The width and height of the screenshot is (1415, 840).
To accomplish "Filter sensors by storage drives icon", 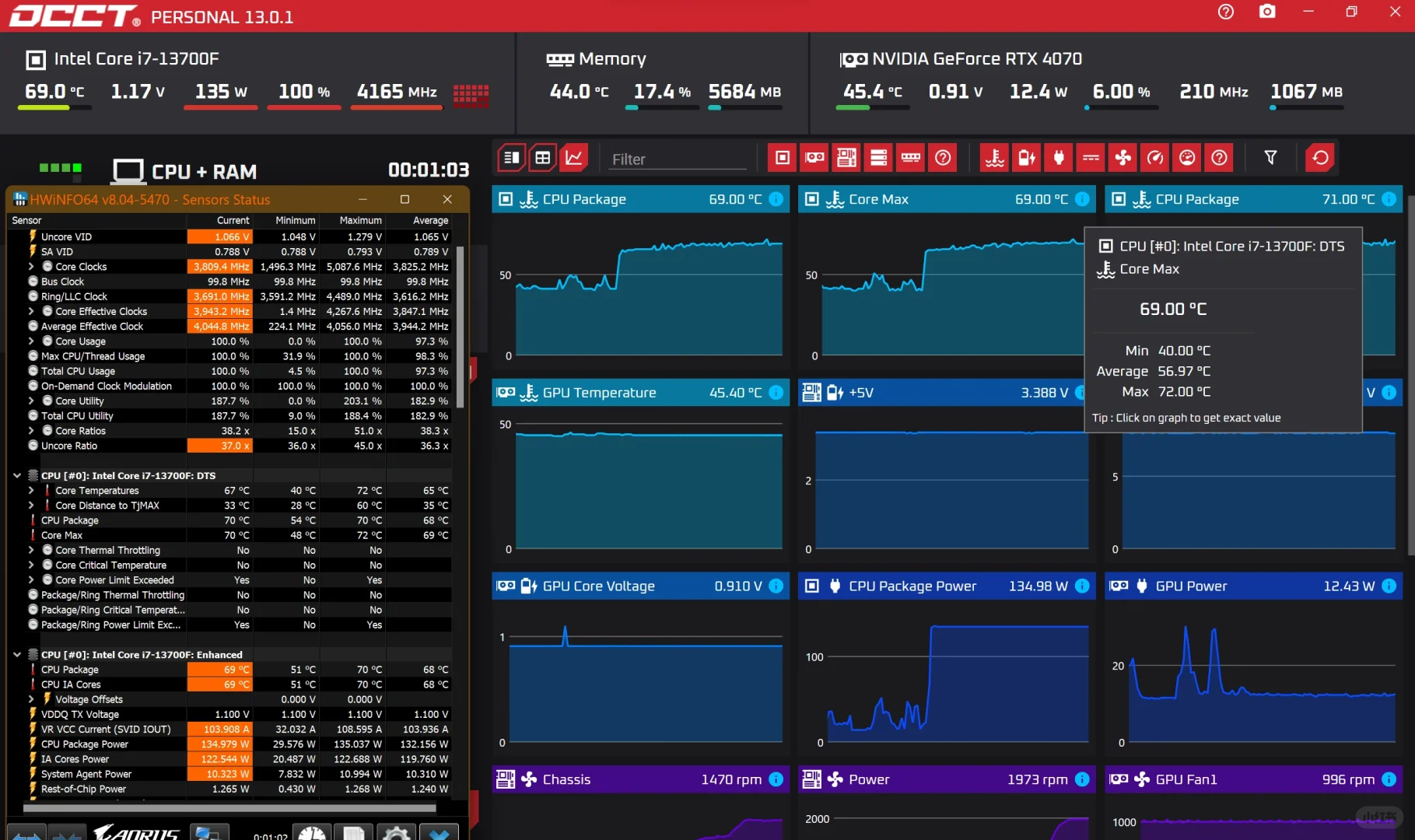I will coord(878,158).
